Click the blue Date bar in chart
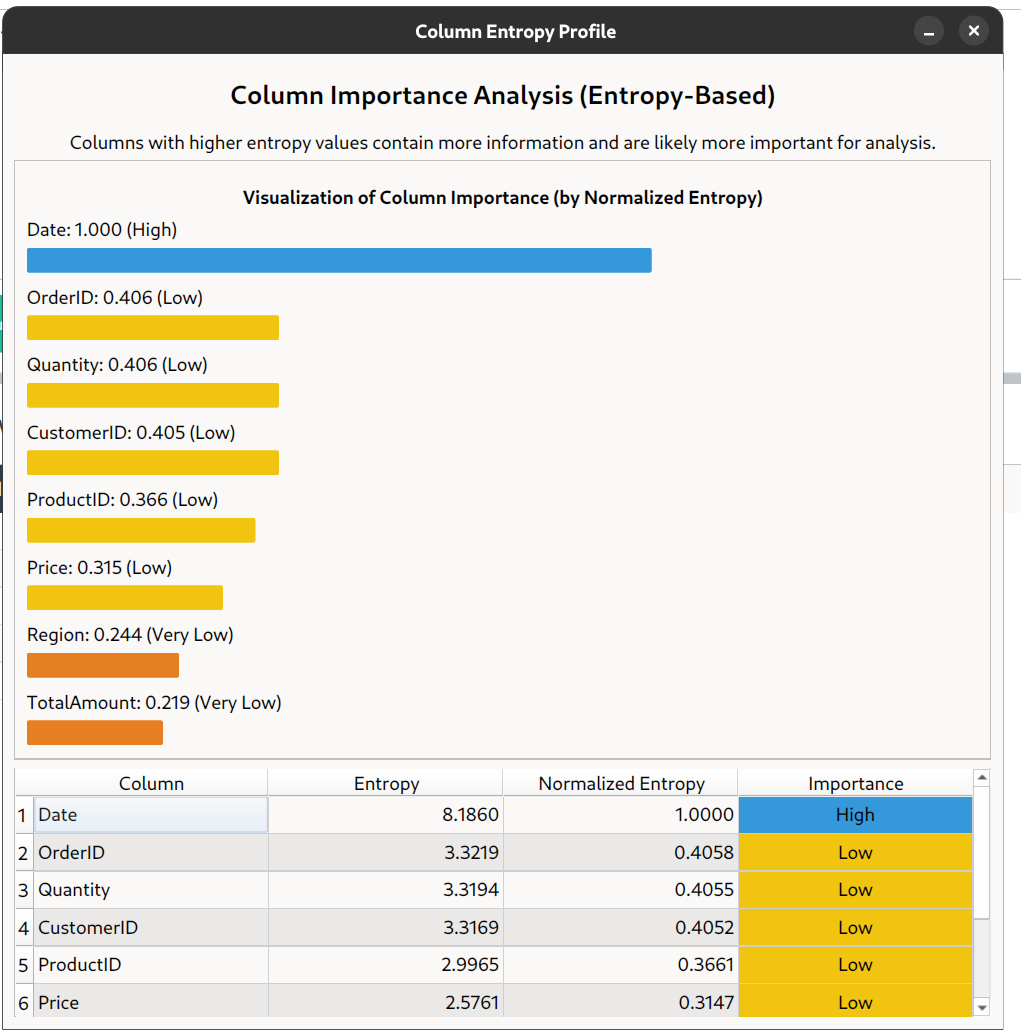This screenshot has height=1031, width=1021. 339,260
